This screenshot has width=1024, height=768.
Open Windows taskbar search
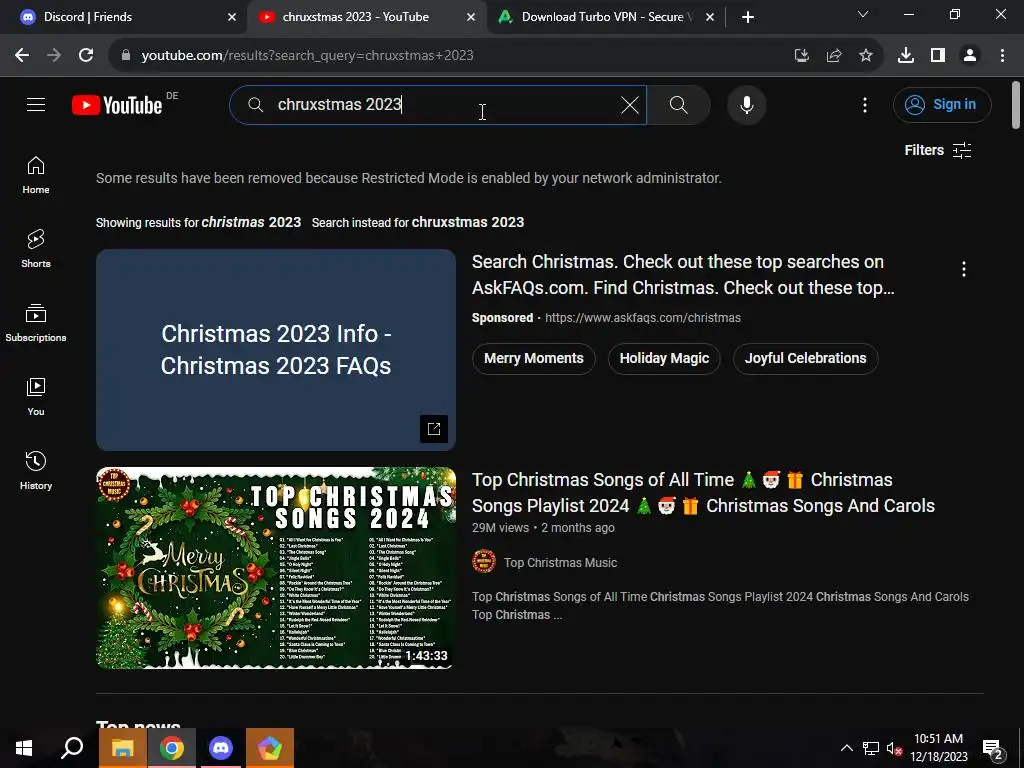click(72, 748)
